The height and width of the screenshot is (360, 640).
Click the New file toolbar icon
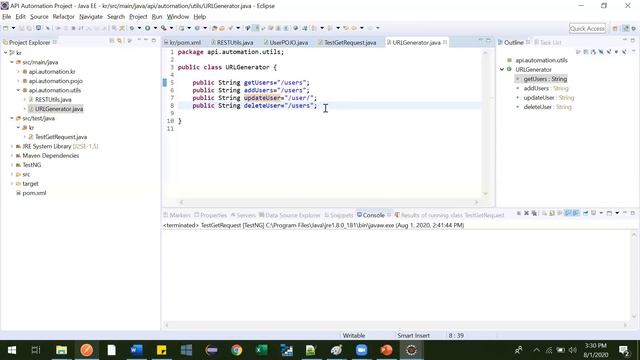pos(5,28)
